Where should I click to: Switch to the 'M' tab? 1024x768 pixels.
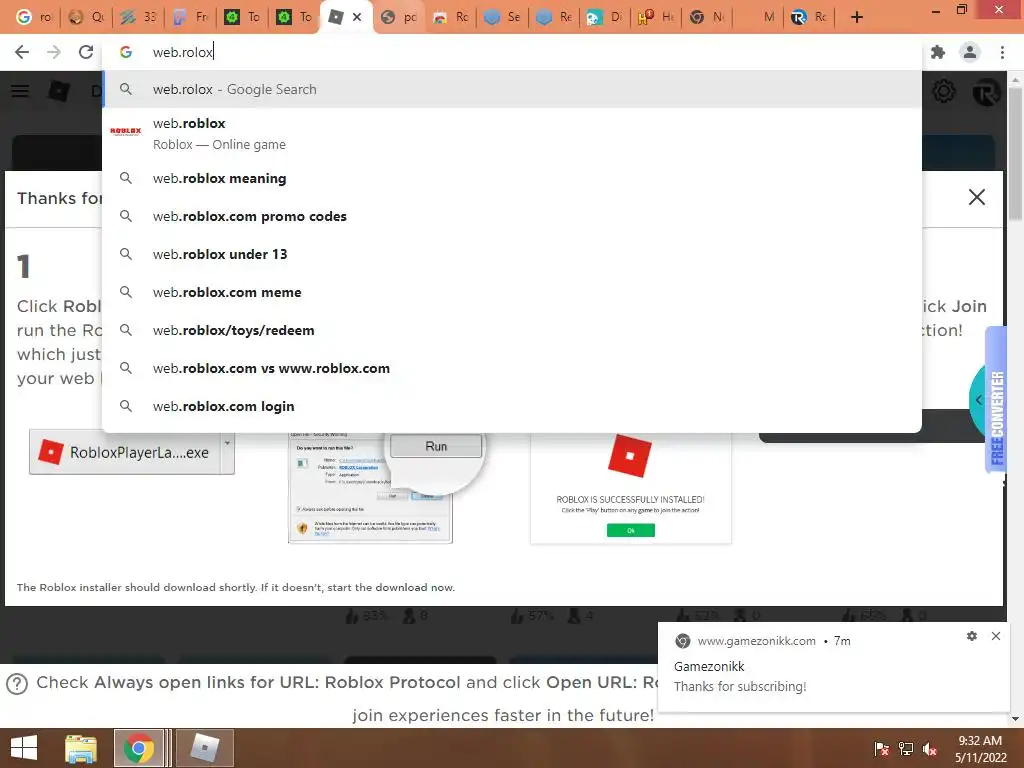tap(760, 17)
